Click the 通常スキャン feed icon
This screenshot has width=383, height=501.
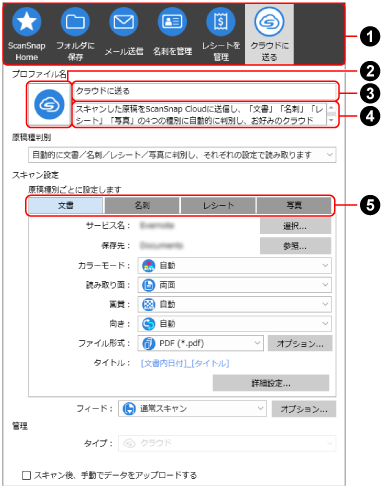(x=129, y=409)
